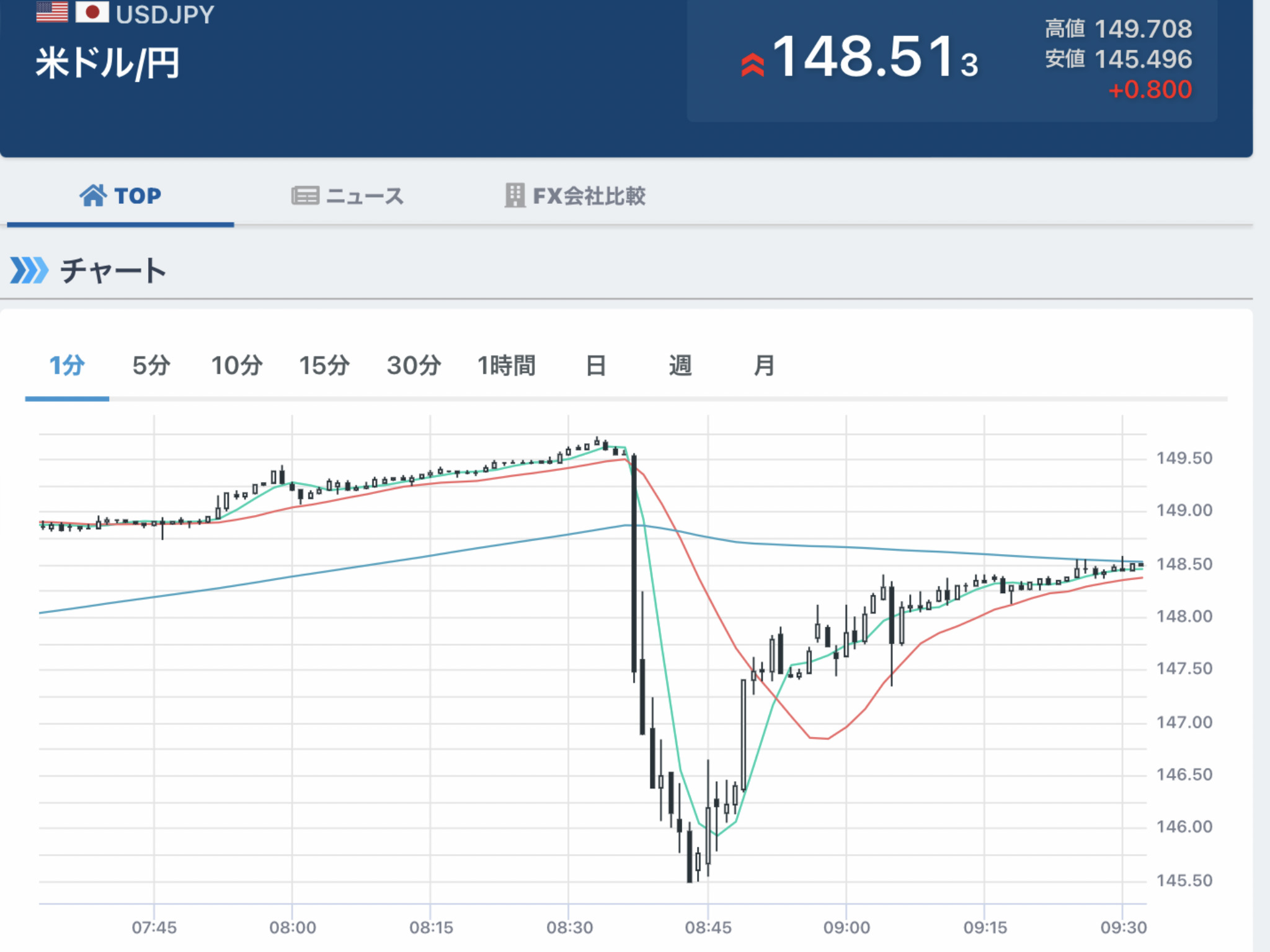
Task: Click the newspaper icon beside ニュース
Action: [305, 196]
